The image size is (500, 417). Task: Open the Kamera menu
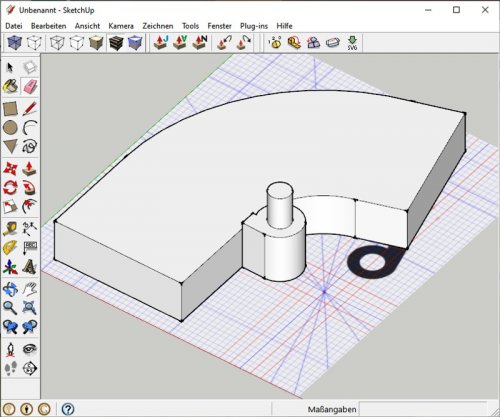coord(121,26)
